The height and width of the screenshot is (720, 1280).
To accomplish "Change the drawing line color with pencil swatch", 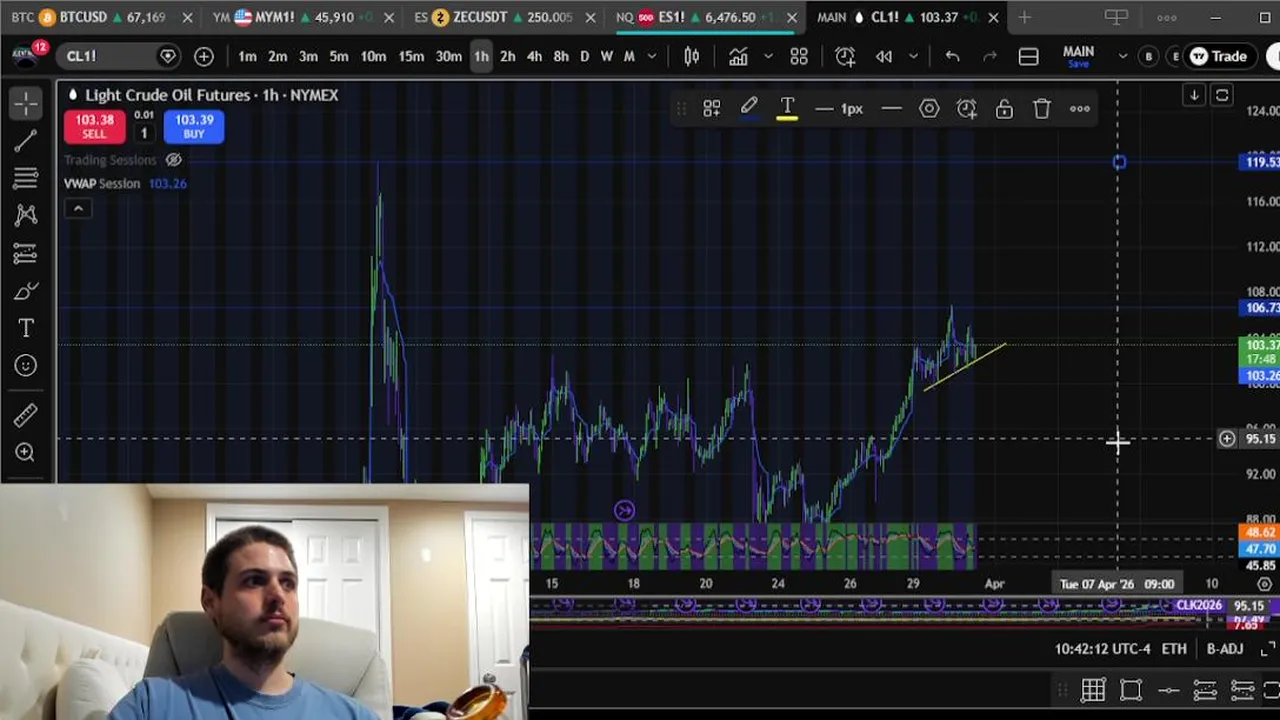I will point(749,108).
